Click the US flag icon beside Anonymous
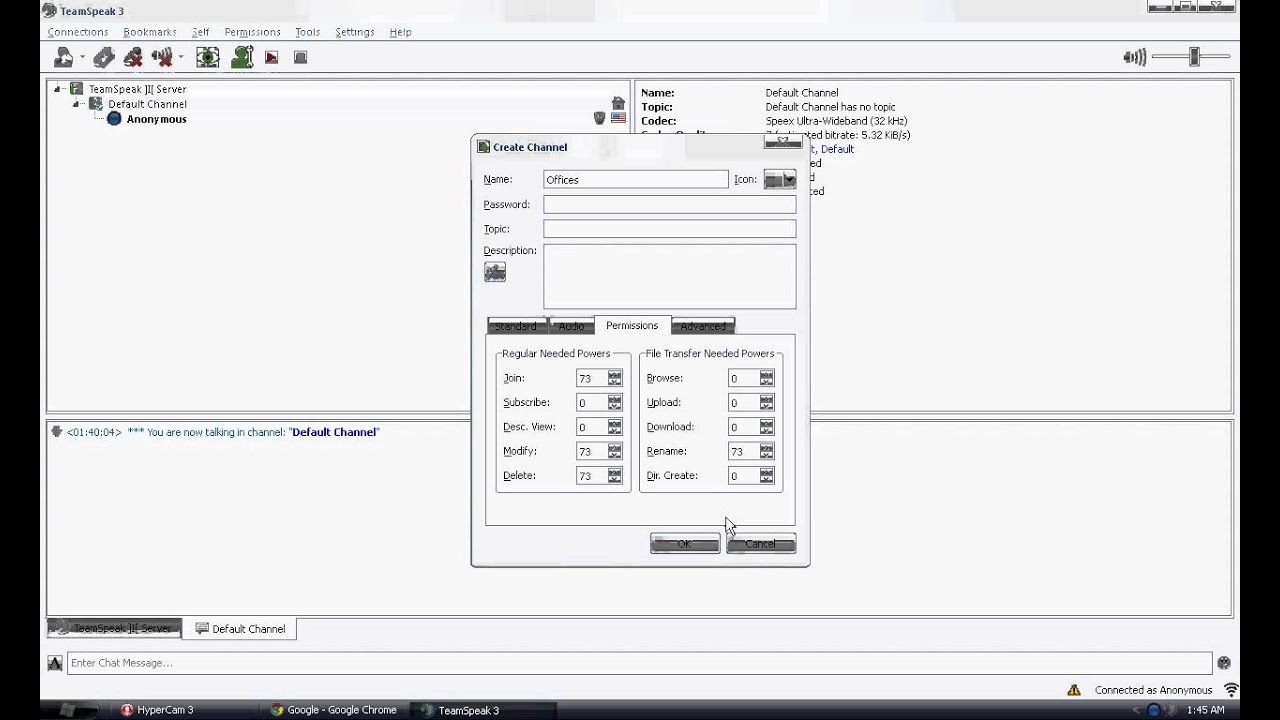1280x720 pixels. coord(618,118)
